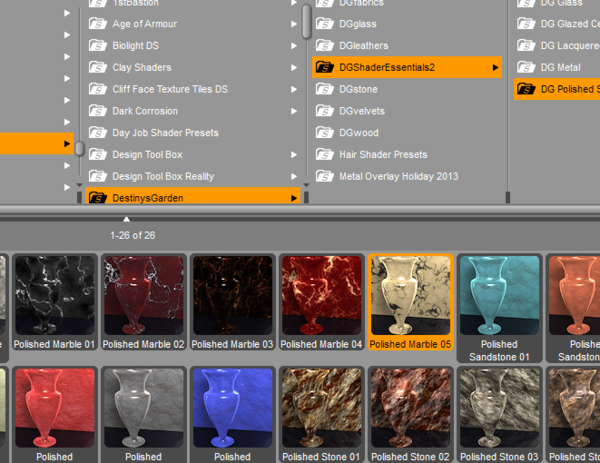Select the DGvelvets folder label
Image resolution: width=600 pixels, height=463 pixels.
pos(362,111)
